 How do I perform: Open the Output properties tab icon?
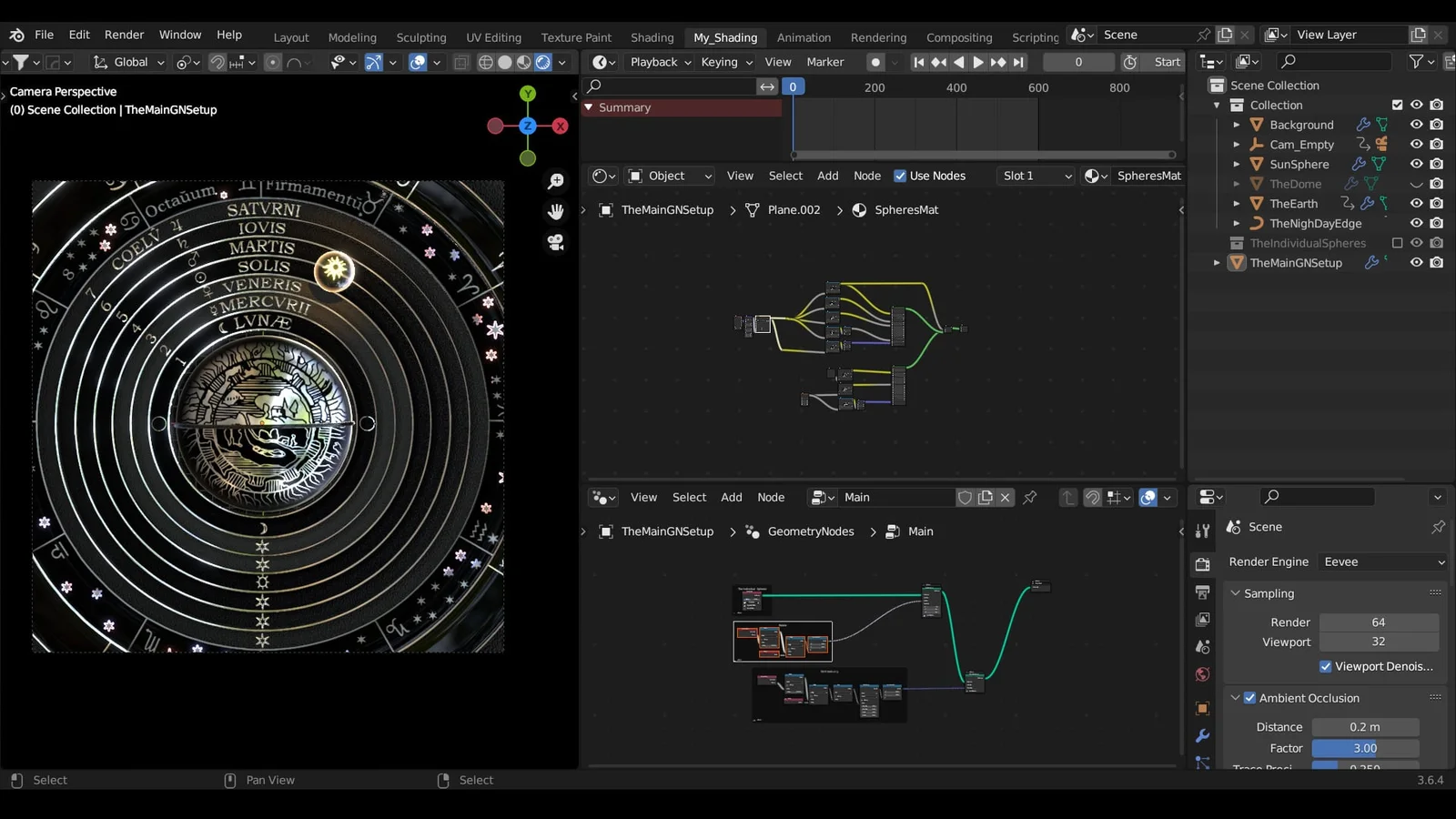(1202, 592)
